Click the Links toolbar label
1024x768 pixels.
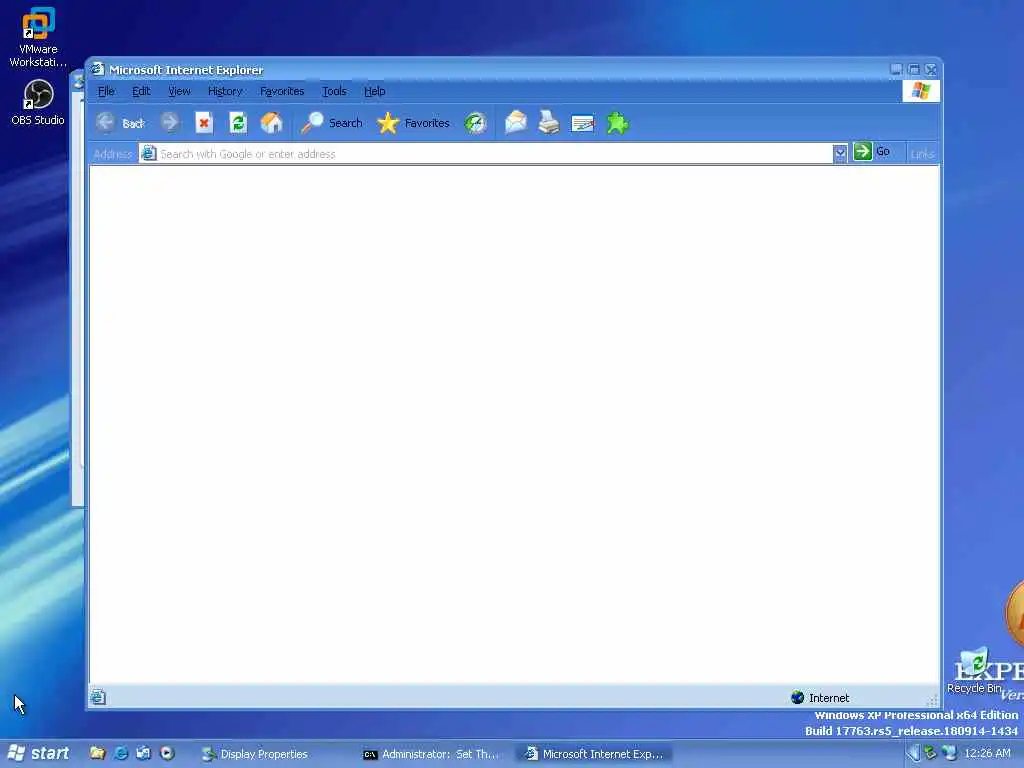click(922, 154)
